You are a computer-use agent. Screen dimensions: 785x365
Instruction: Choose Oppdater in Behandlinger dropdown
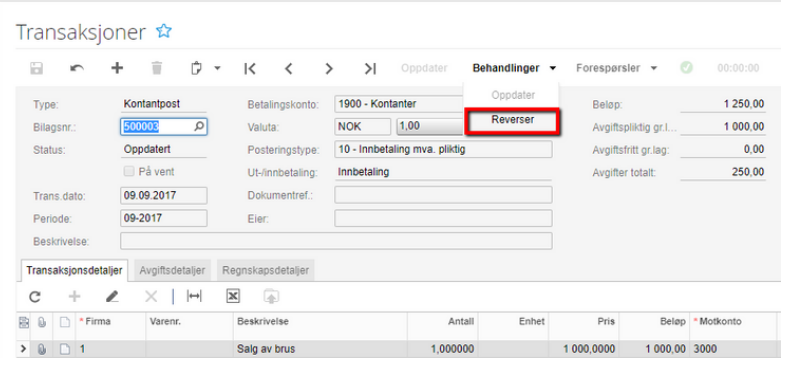pyautogui.click(x=513, y=95)
